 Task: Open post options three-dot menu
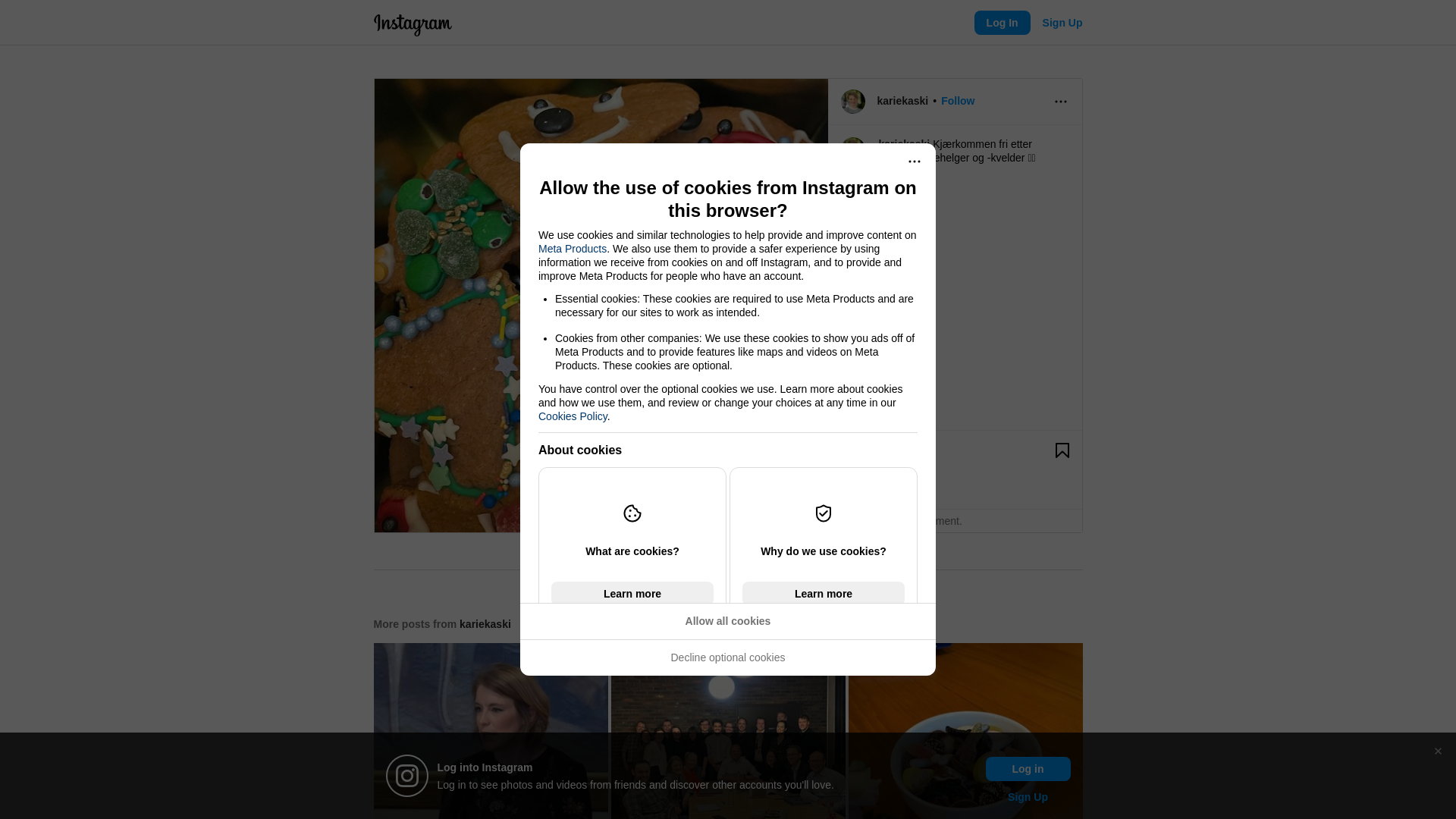tap(1061, 102)
